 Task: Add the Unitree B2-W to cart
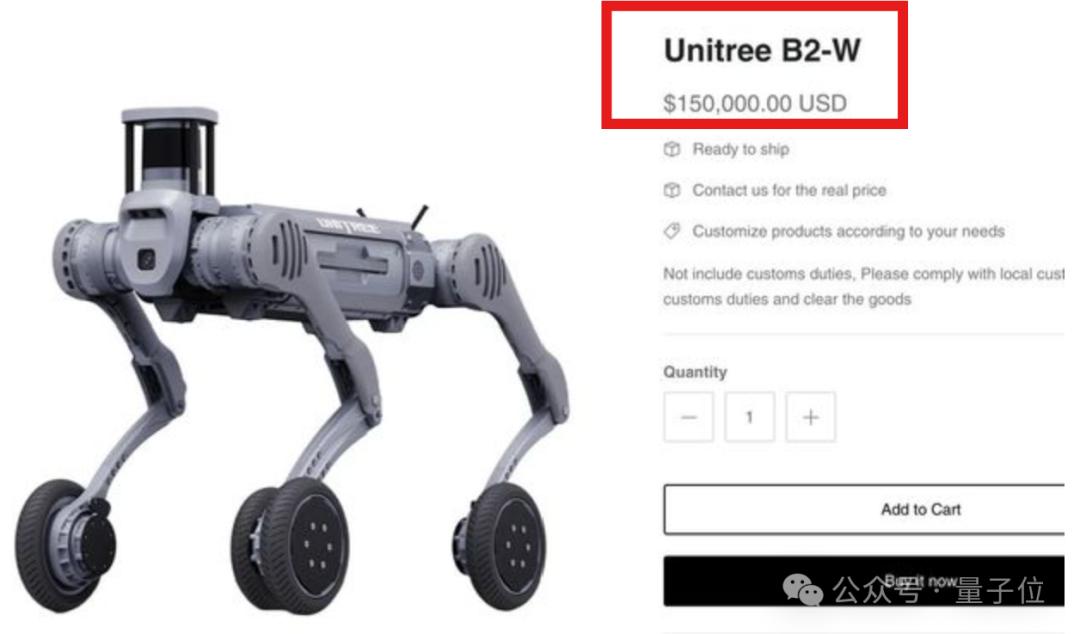864,509
